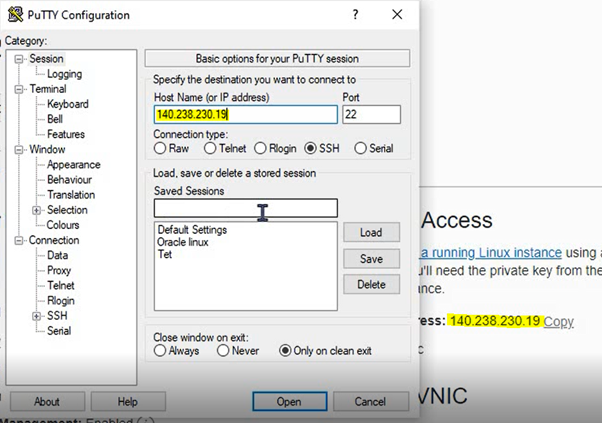Expand the SSH tree node

point(36,316)
